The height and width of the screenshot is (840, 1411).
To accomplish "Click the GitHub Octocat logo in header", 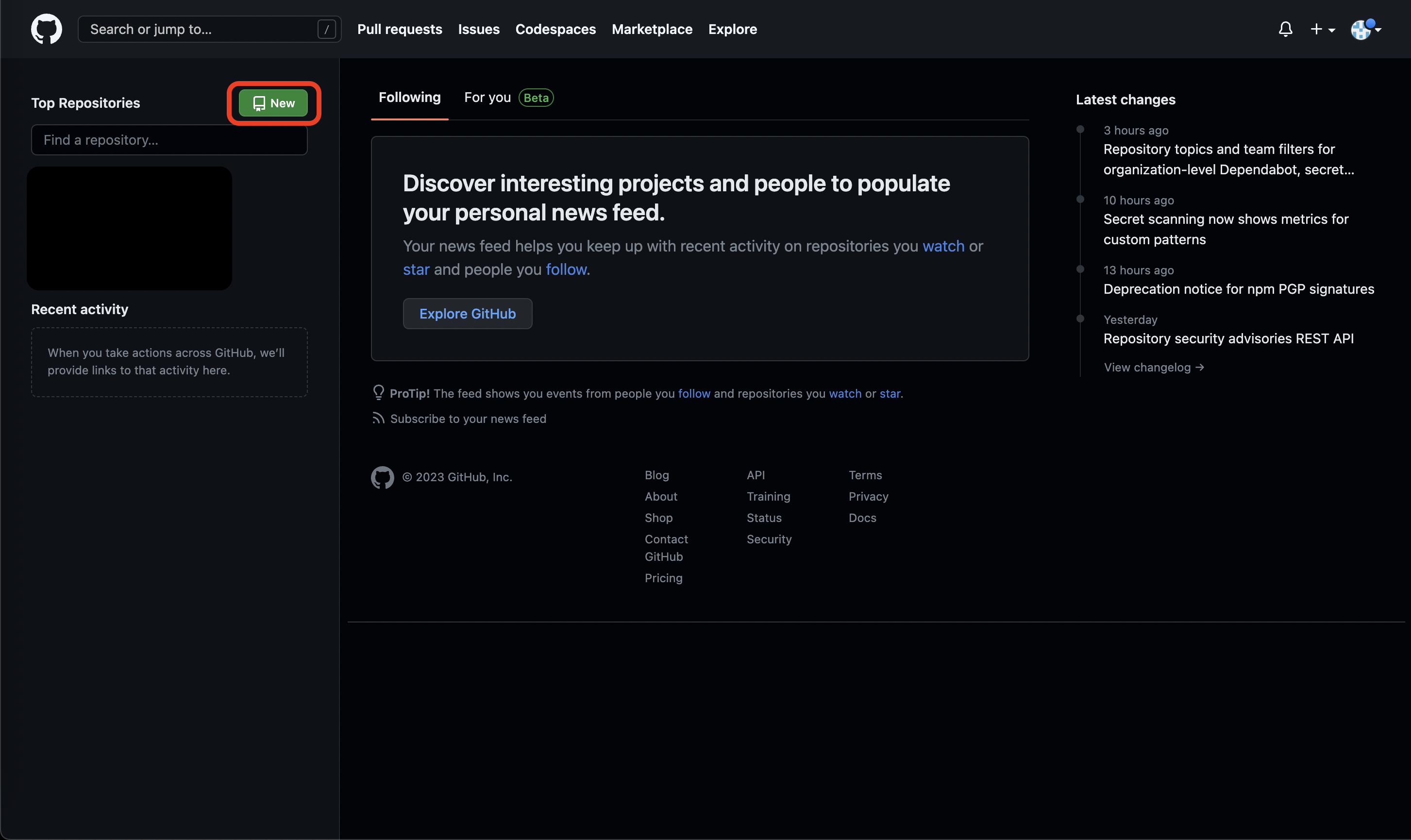I will [47, 29].
